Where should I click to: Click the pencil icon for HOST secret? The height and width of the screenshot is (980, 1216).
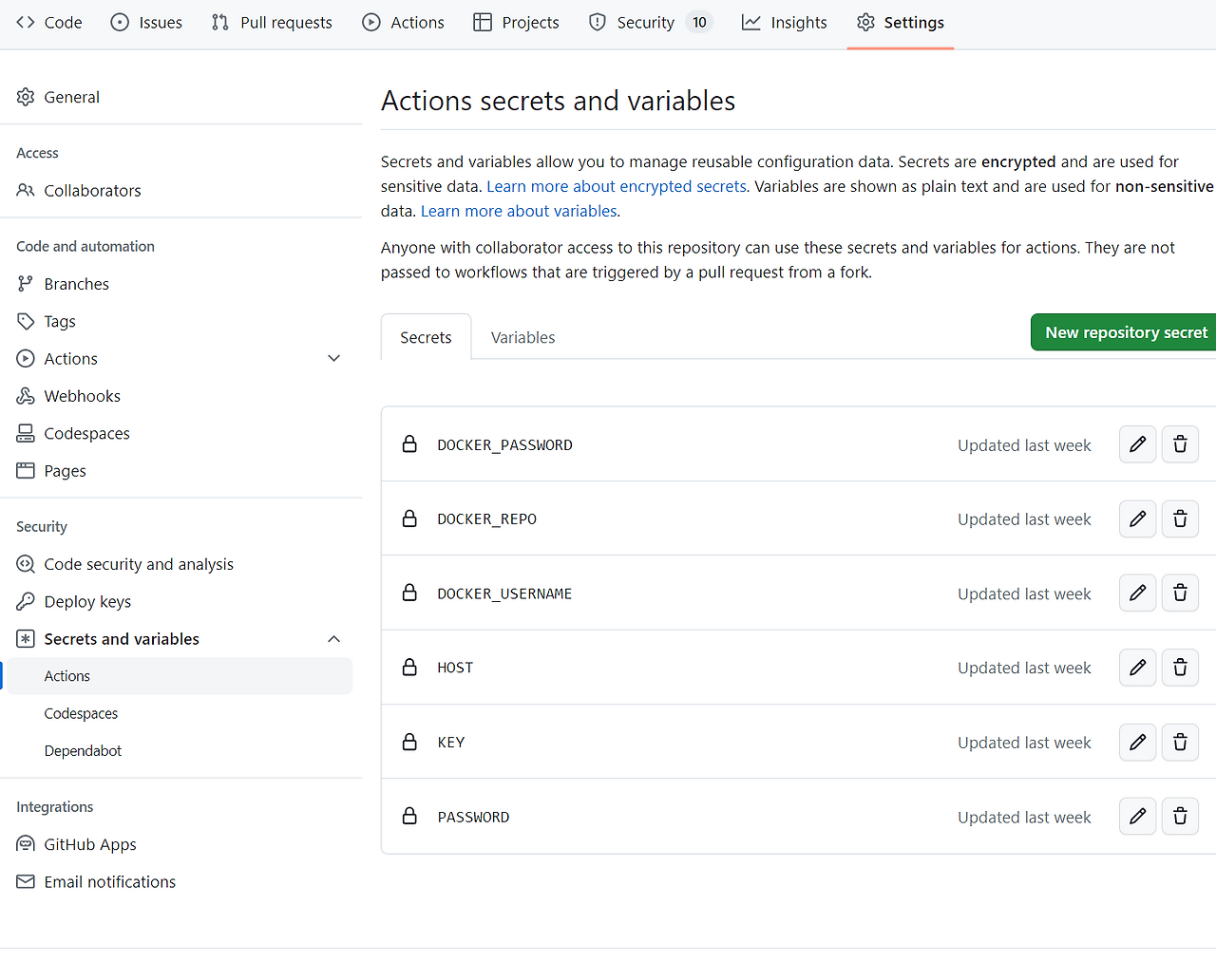coord(1137,668)
